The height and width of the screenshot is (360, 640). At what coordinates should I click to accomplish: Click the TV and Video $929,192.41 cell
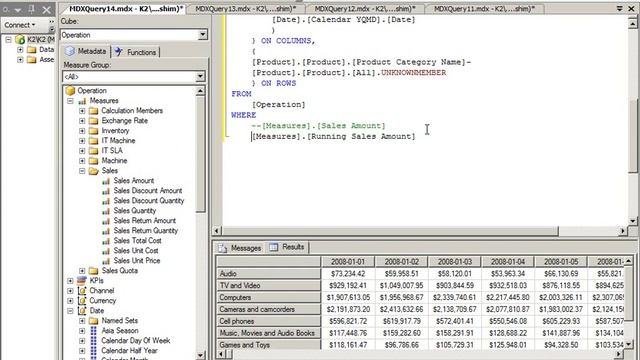348,285
